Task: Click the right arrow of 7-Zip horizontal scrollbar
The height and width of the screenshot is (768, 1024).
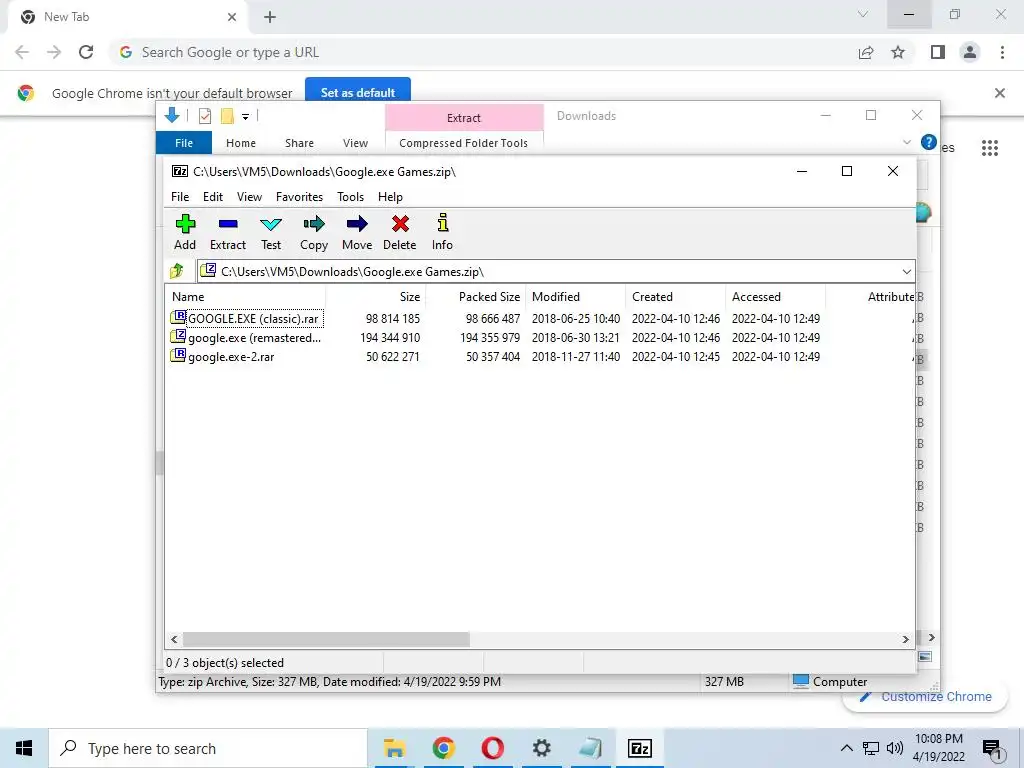Action: (905, 639)
